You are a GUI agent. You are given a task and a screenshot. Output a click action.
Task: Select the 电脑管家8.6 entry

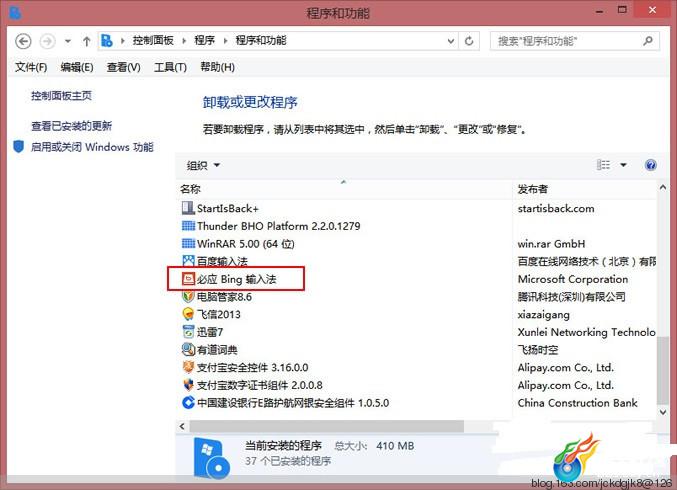(x=224, y=297)
